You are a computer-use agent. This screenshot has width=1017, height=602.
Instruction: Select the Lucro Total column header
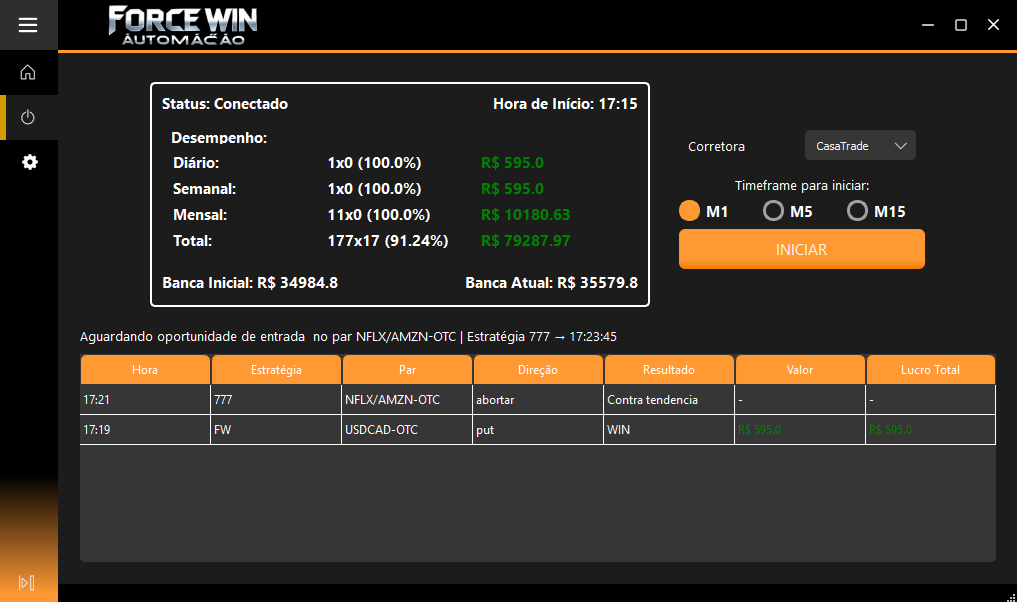pyautogui.click(x=930, y=370)
